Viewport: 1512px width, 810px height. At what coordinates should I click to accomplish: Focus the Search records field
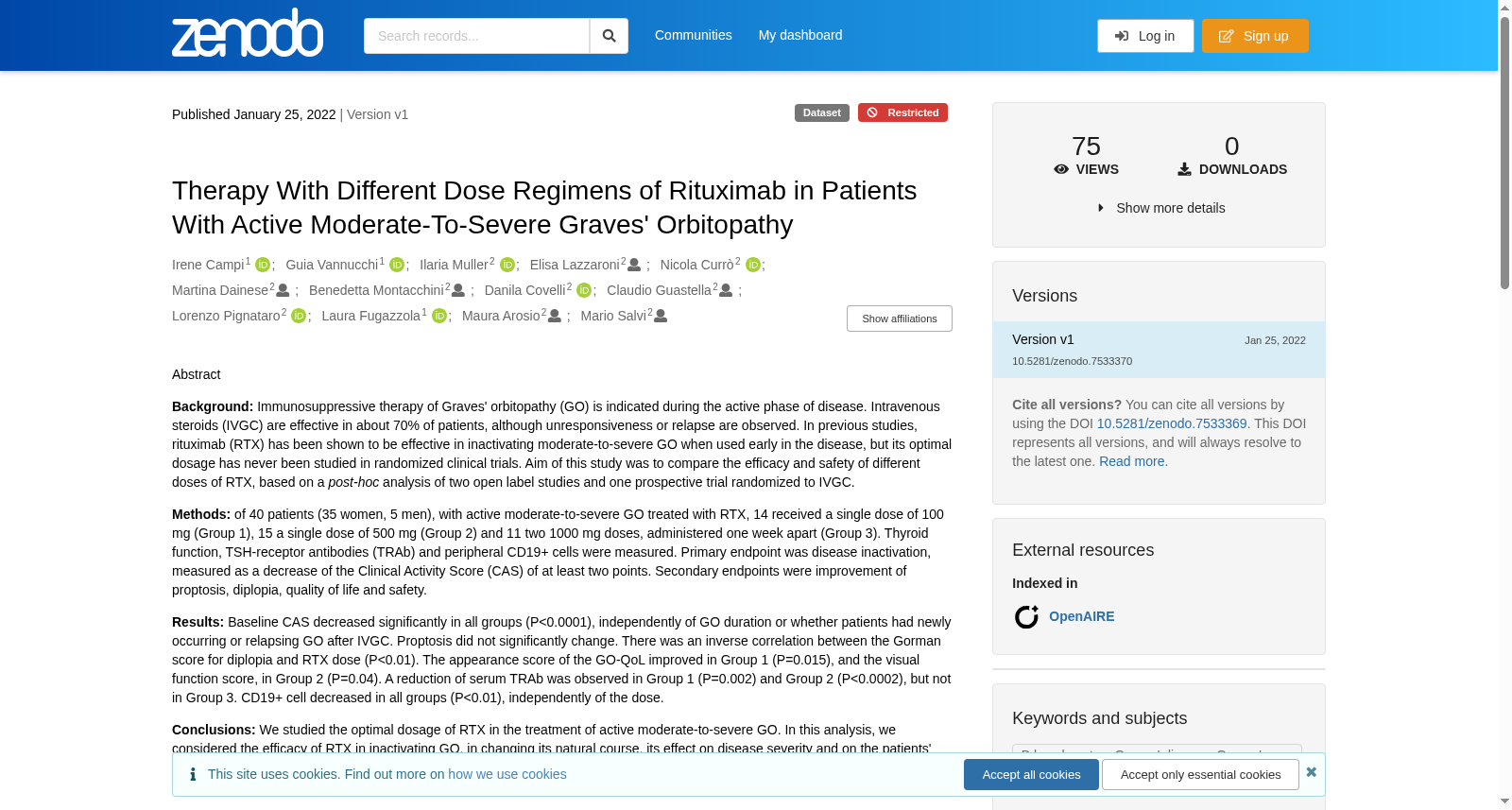click(x=476, y=36)
